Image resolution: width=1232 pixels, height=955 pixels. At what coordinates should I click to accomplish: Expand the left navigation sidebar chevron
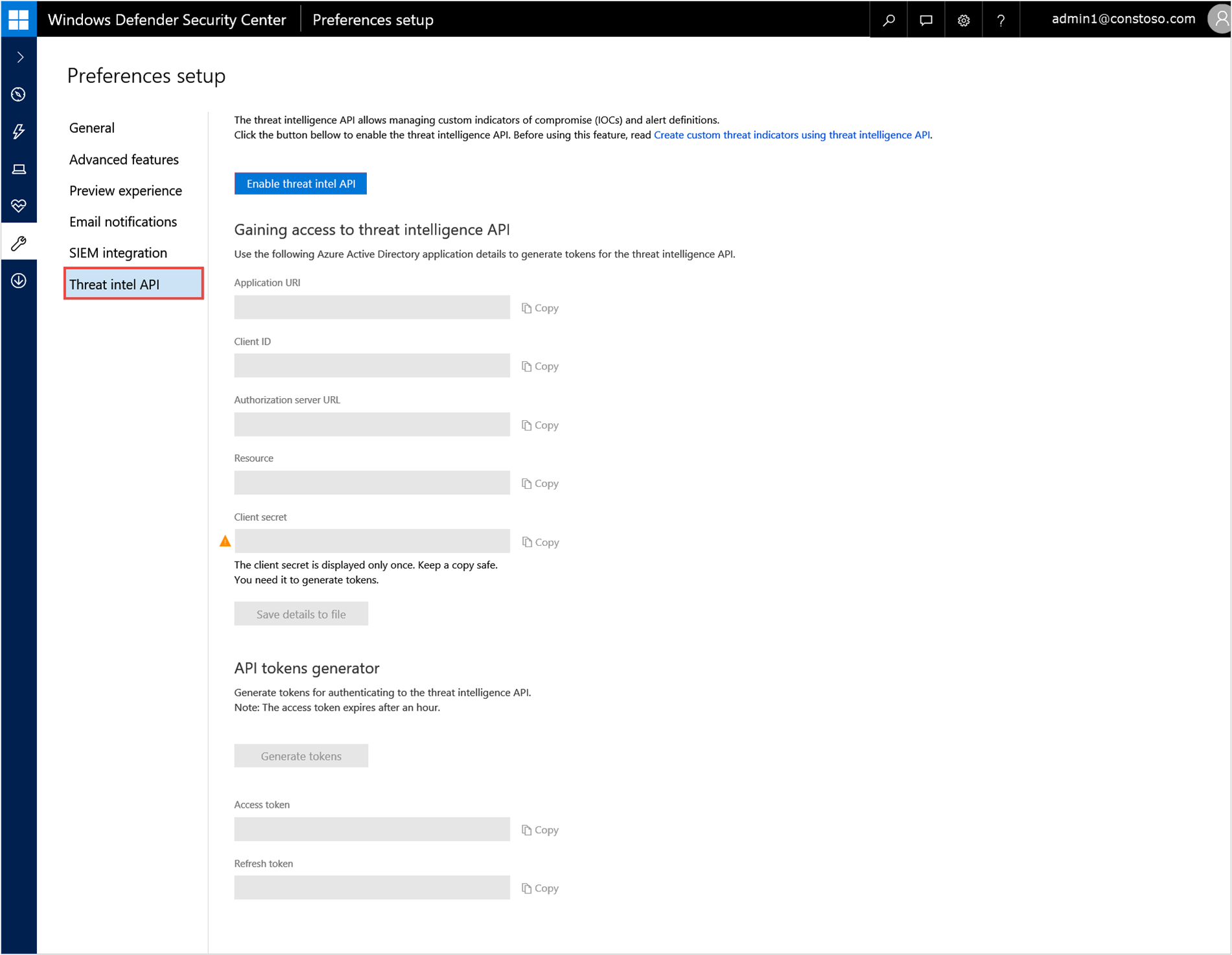[19, 57]
